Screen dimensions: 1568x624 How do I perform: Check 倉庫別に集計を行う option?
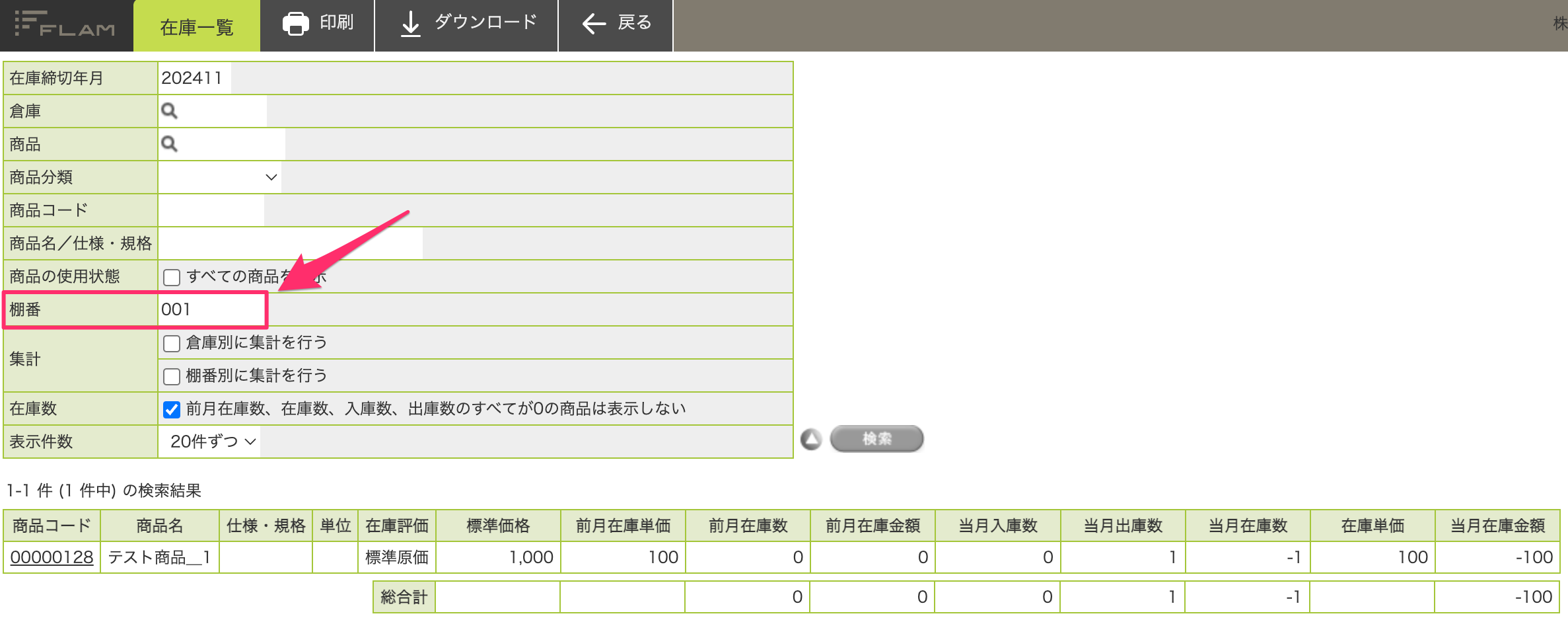[172, 343]
